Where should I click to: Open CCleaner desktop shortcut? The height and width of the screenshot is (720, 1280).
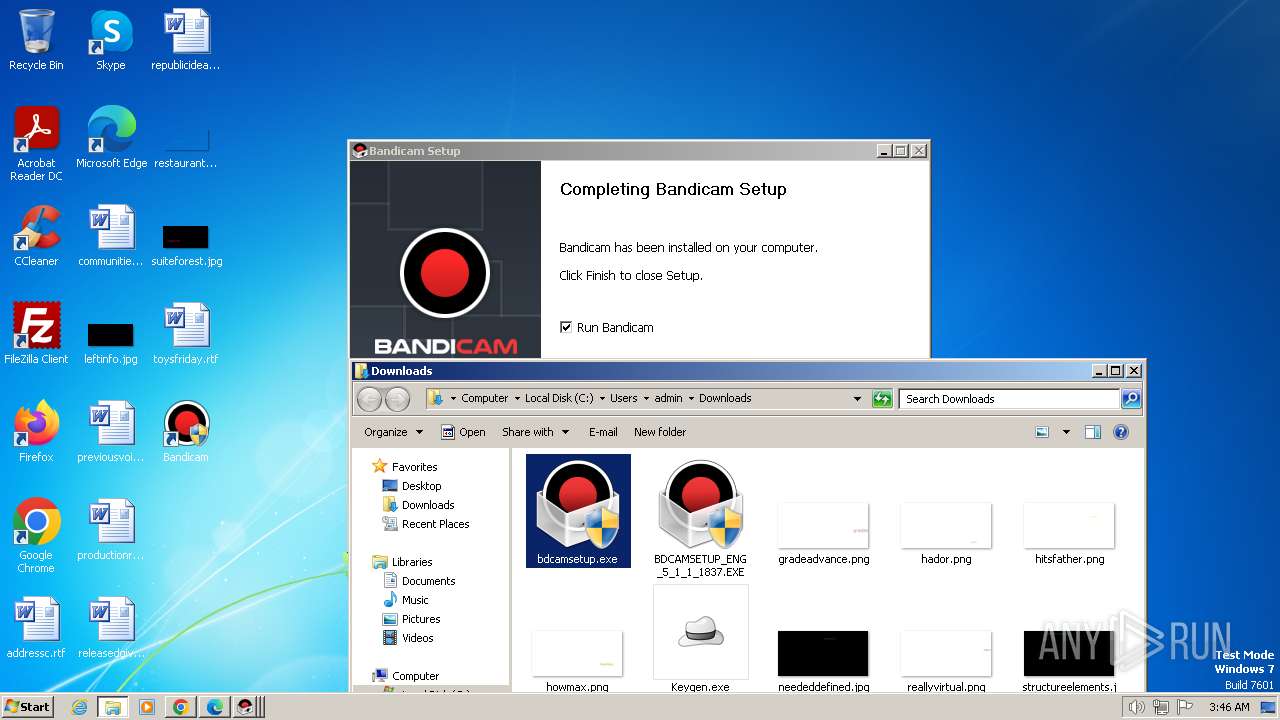click(x=36, y=236)
